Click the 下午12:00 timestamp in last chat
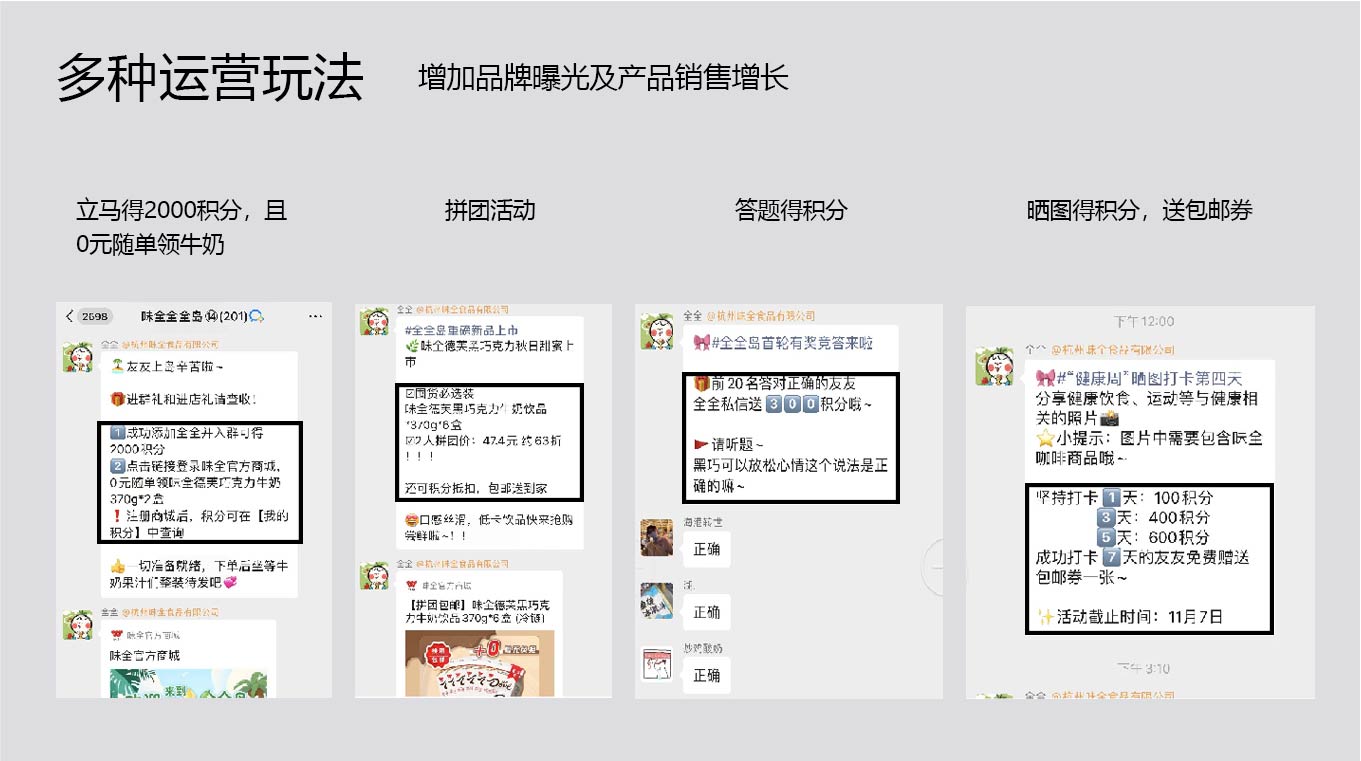 1144,321
